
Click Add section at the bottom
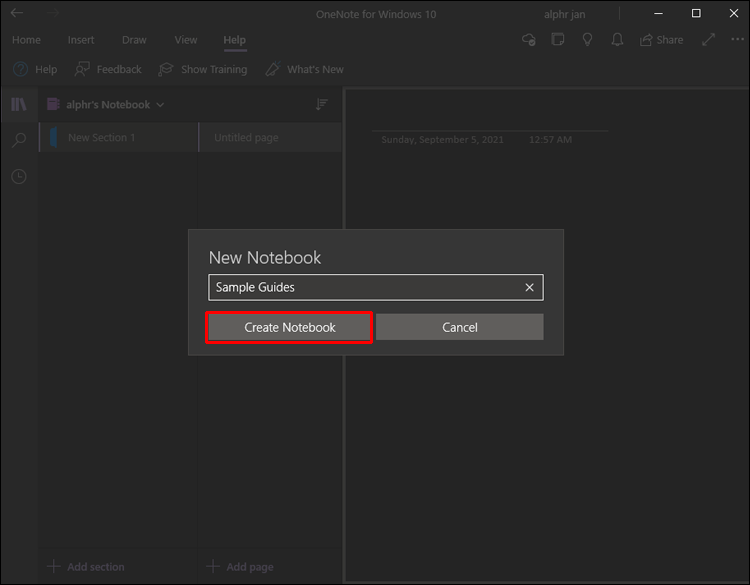point(86,567)
